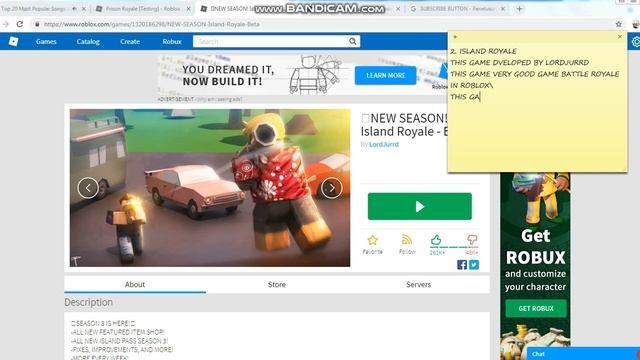Image resolution: width=640 pixels, height=360 pixels.
Task: Switch to Subscribe Button browser tab
Action: pos(457,9)
